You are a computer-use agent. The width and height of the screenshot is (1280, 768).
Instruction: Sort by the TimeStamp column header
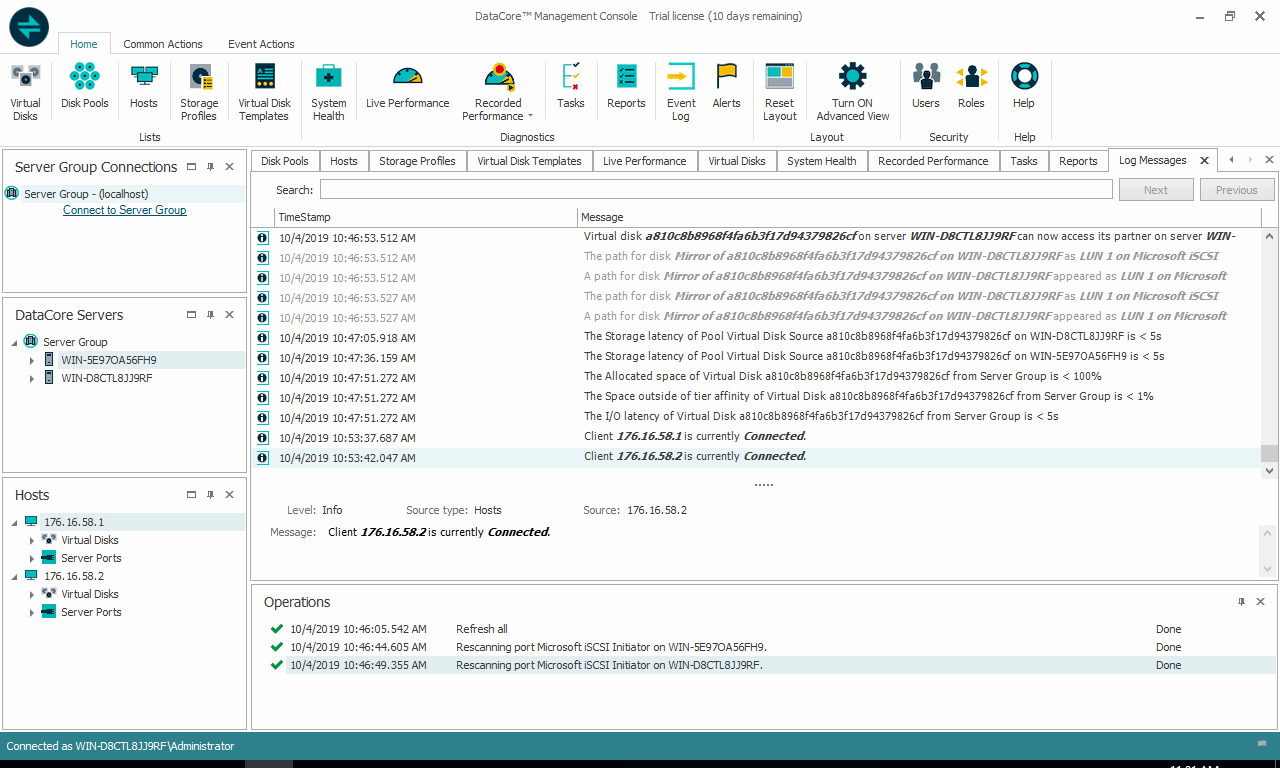(426, 217)
